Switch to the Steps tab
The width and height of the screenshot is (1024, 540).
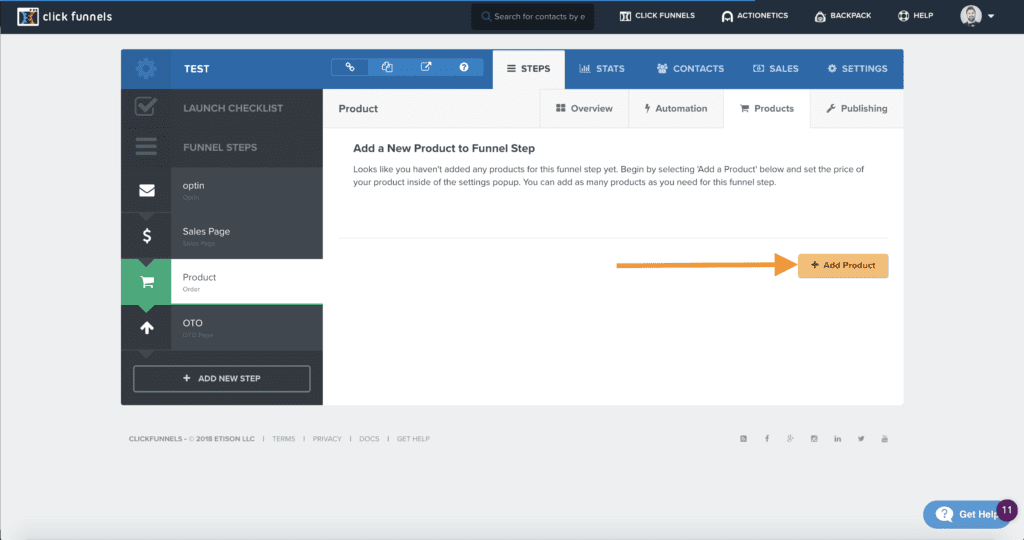(x=528, y=69)
